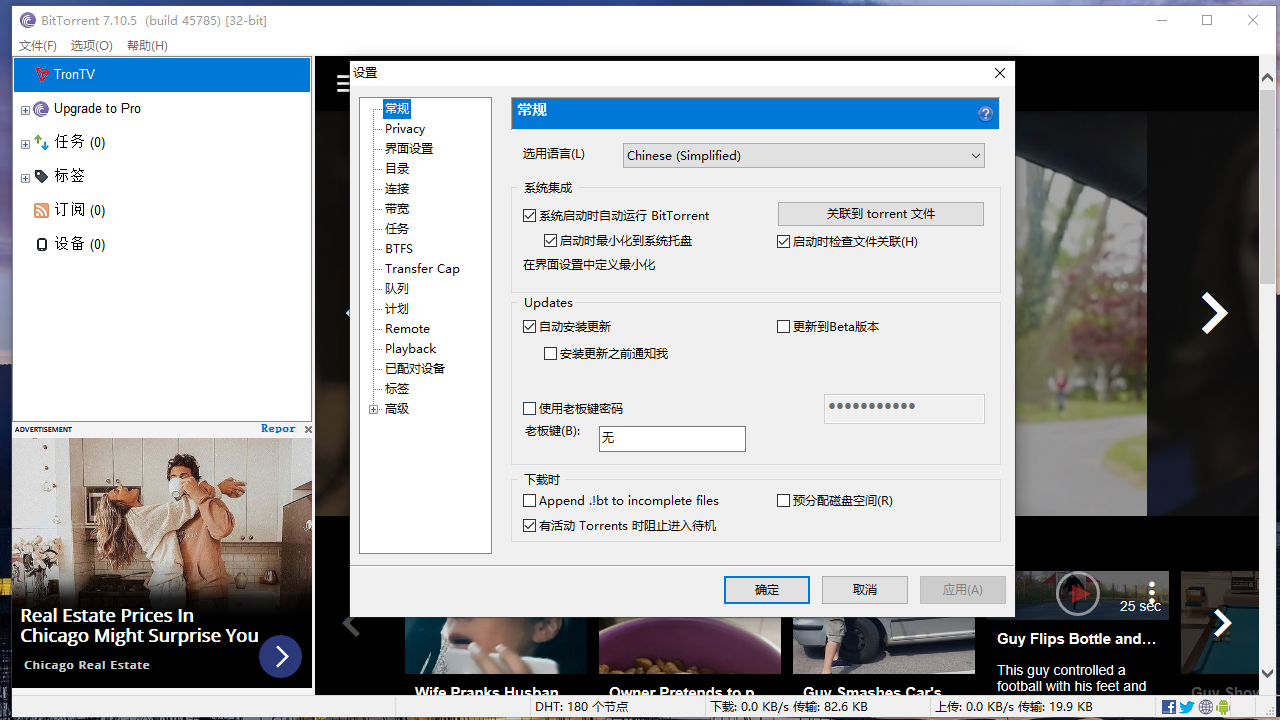Expand the 标签 sidebar section
Screen dimensions: 1280x720
[25, 176]
